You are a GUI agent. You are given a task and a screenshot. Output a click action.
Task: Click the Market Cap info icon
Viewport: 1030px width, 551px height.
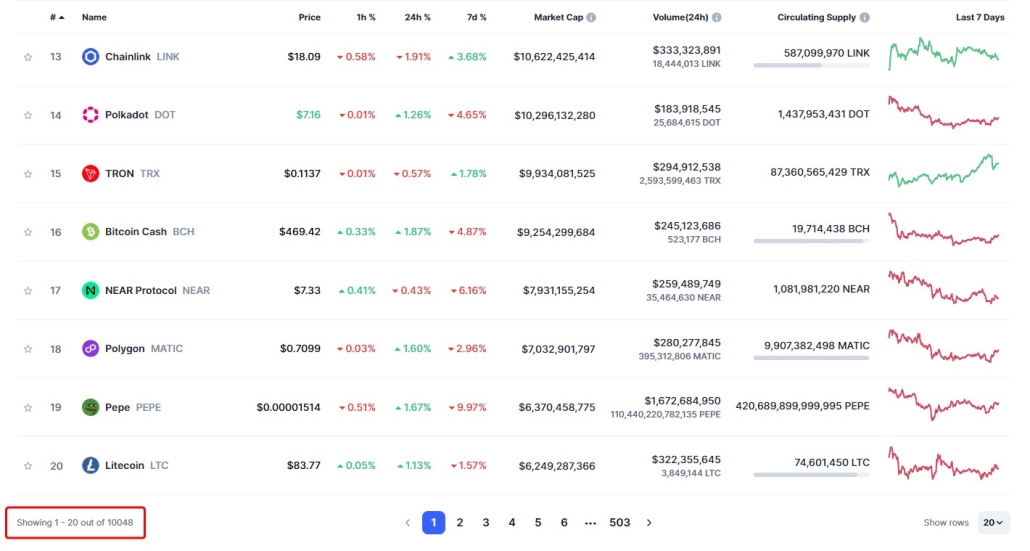tap(591, 18)
